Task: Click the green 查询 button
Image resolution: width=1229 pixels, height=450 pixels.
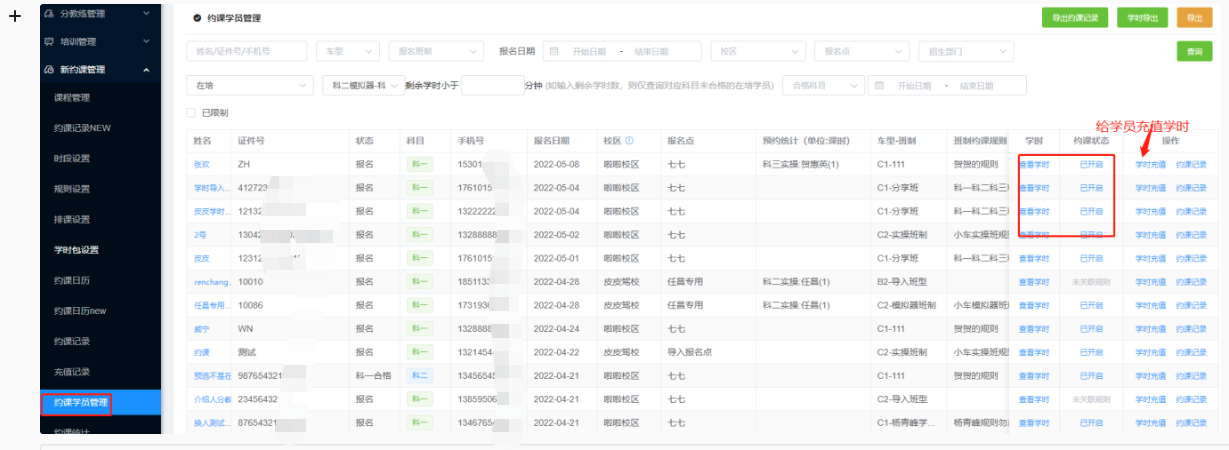Action: (1194, 51)
